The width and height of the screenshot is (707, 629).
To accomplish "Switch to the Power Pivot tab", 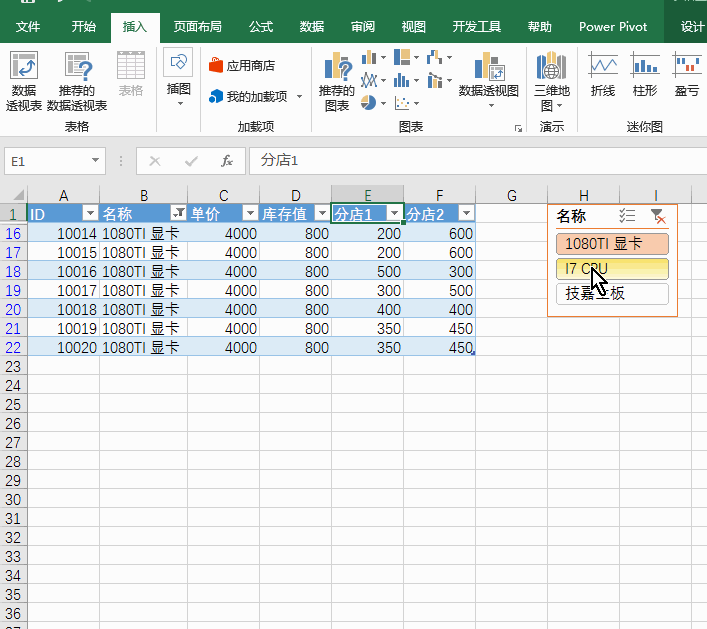I will [613, 27].
